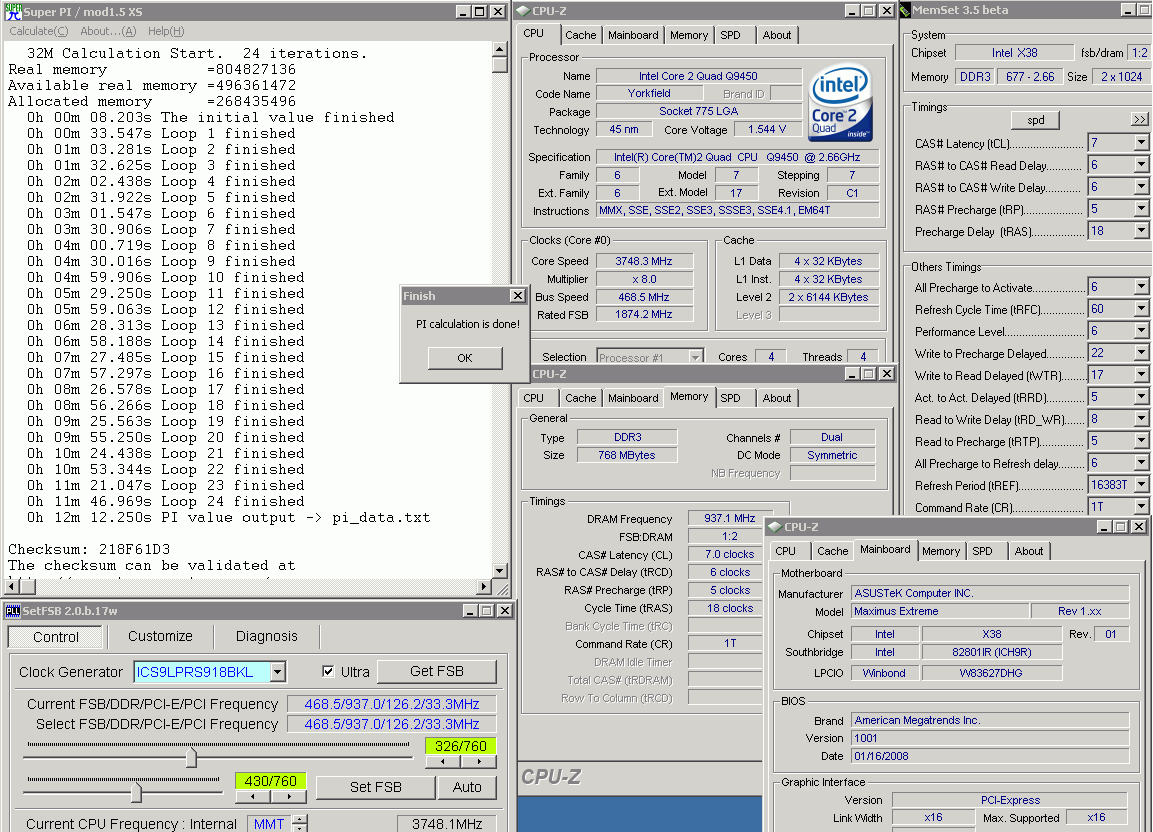Switch to Mainboard tab in top CPU-Z window
This screenshot has width=1153, height=832.
(633, 35)
